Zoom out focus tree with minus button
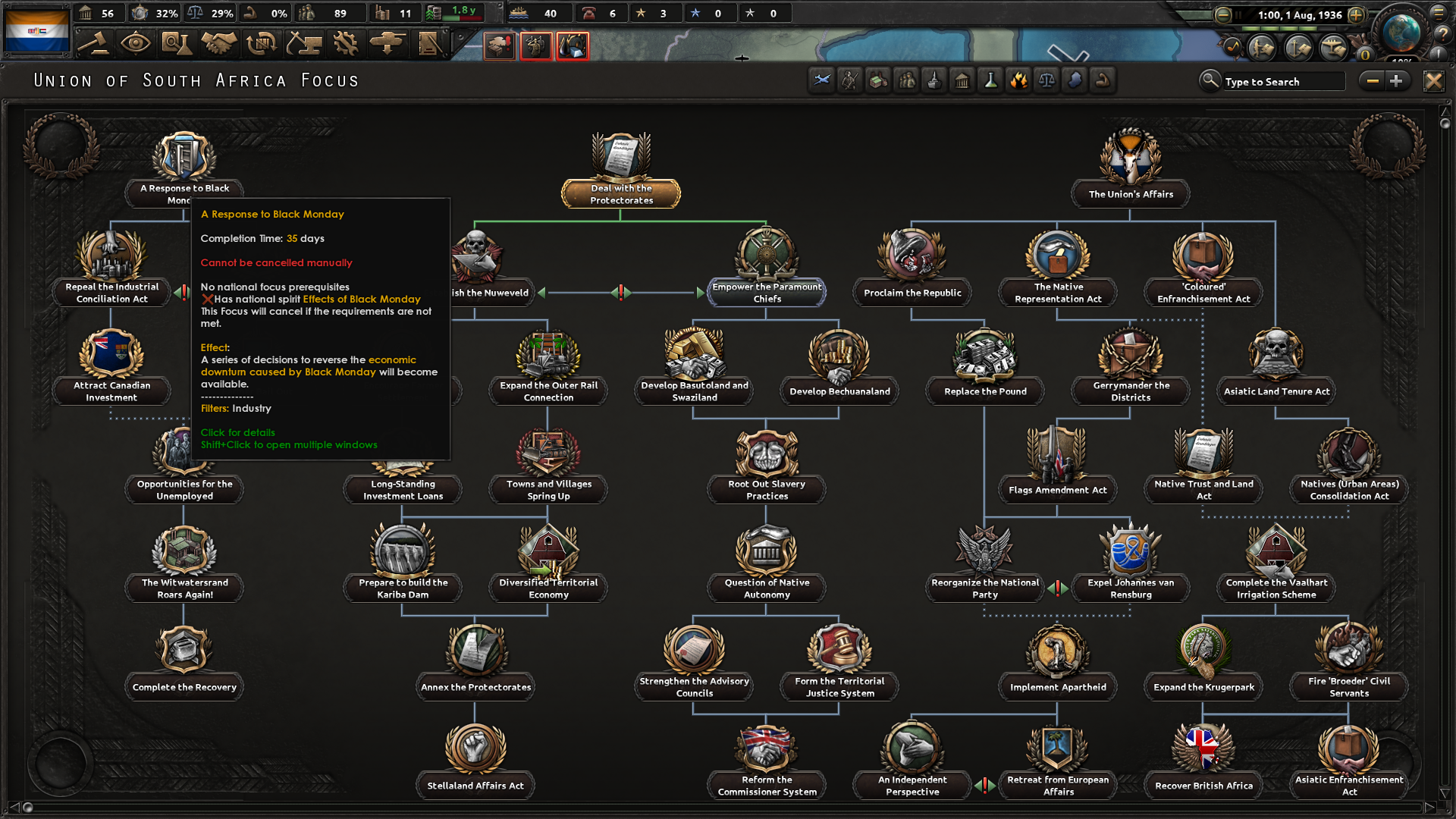1456x819 pixels. (1372, 80)
